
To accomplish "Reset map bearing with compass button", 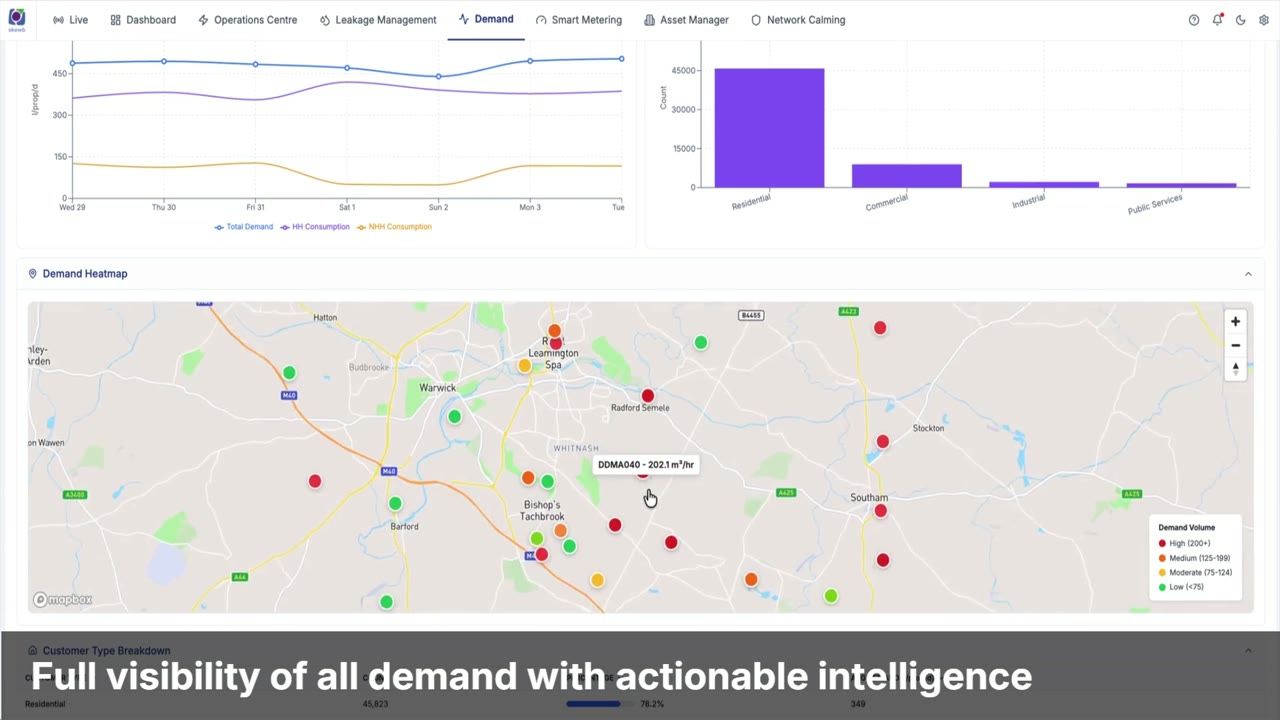I will click(1235, 368).
